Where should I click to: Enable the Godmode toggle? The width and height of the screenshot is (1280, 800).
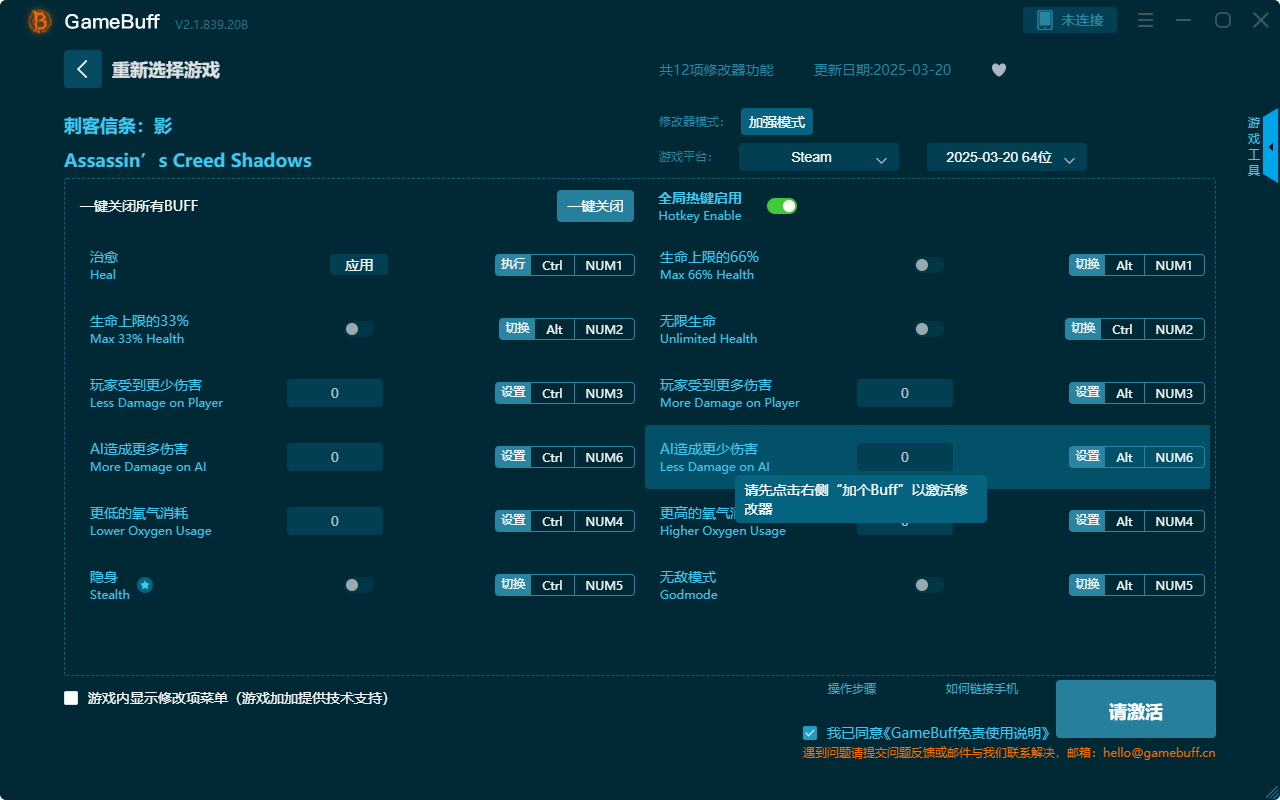(x=929, y=585)
